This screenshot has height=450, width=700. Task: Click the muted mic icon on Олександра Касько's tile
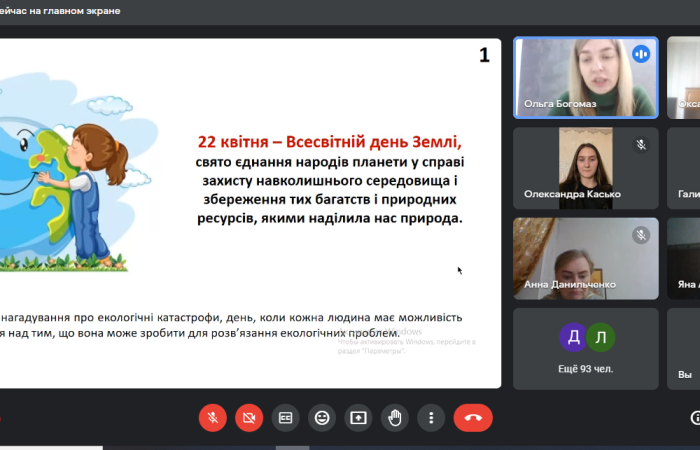tap(641, 145)
